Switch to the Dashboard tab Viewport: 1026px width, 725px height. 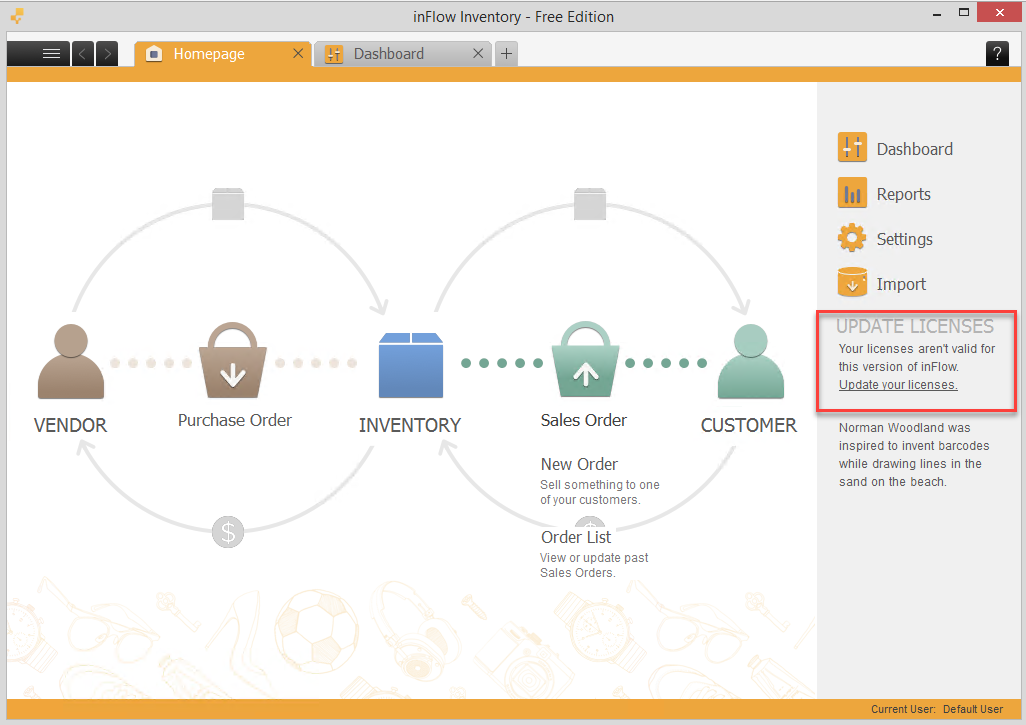[x=402, y=54]
